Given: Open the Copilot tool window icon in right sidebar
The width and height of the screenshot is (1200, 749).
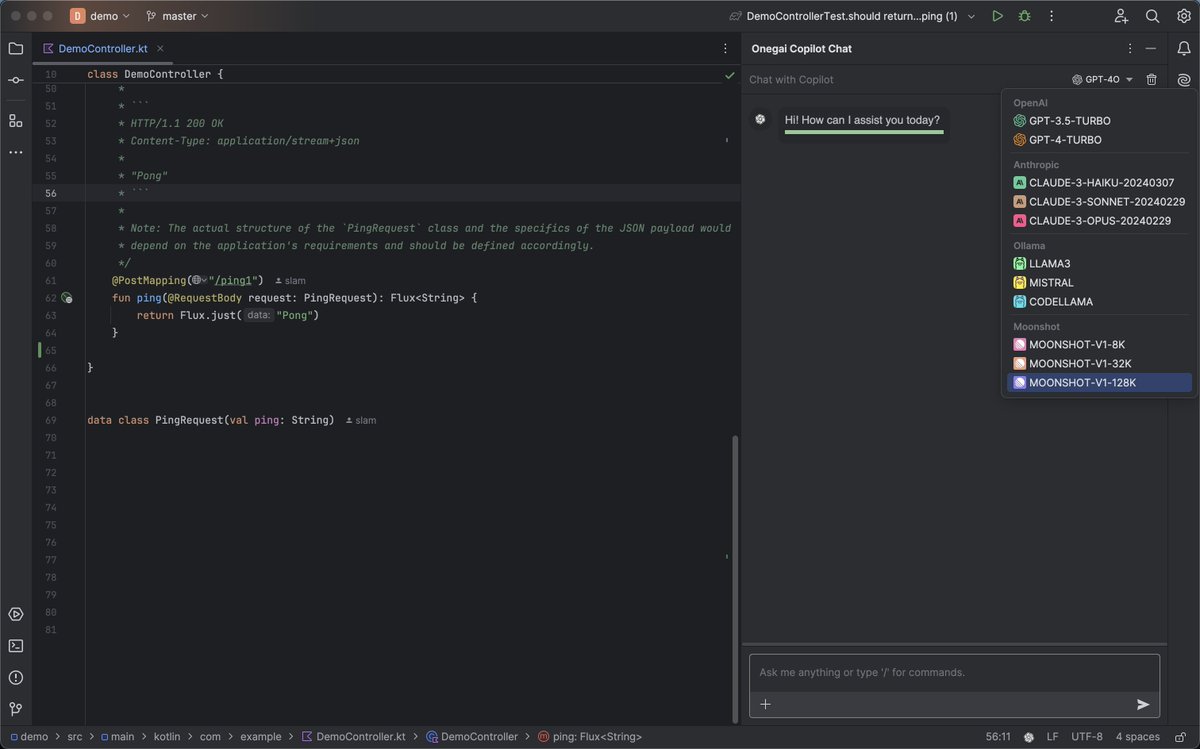Looking at the screenshot, I should [x=1184, y=80].
